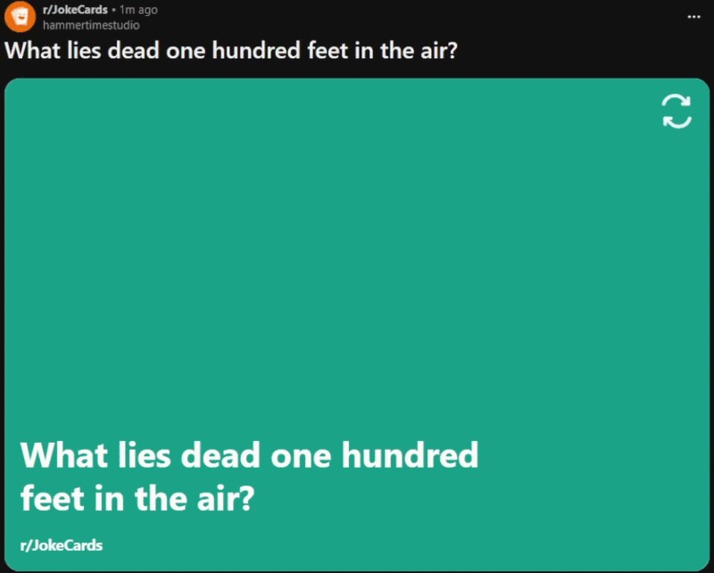Open hammertimestudio's user profile
Screen dimensions: 714x573
pos(91,25)
